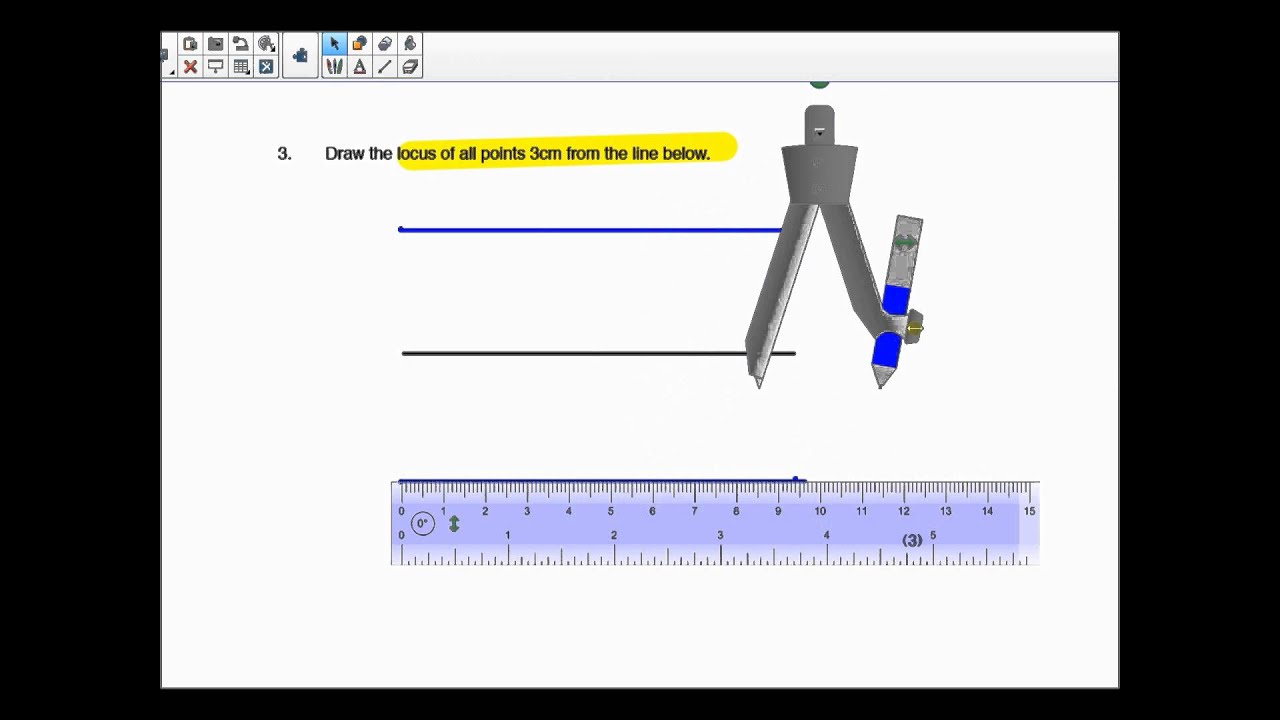Open the insert table dropdown
This screenshot has width=1280, height=720.
[240, 67]
